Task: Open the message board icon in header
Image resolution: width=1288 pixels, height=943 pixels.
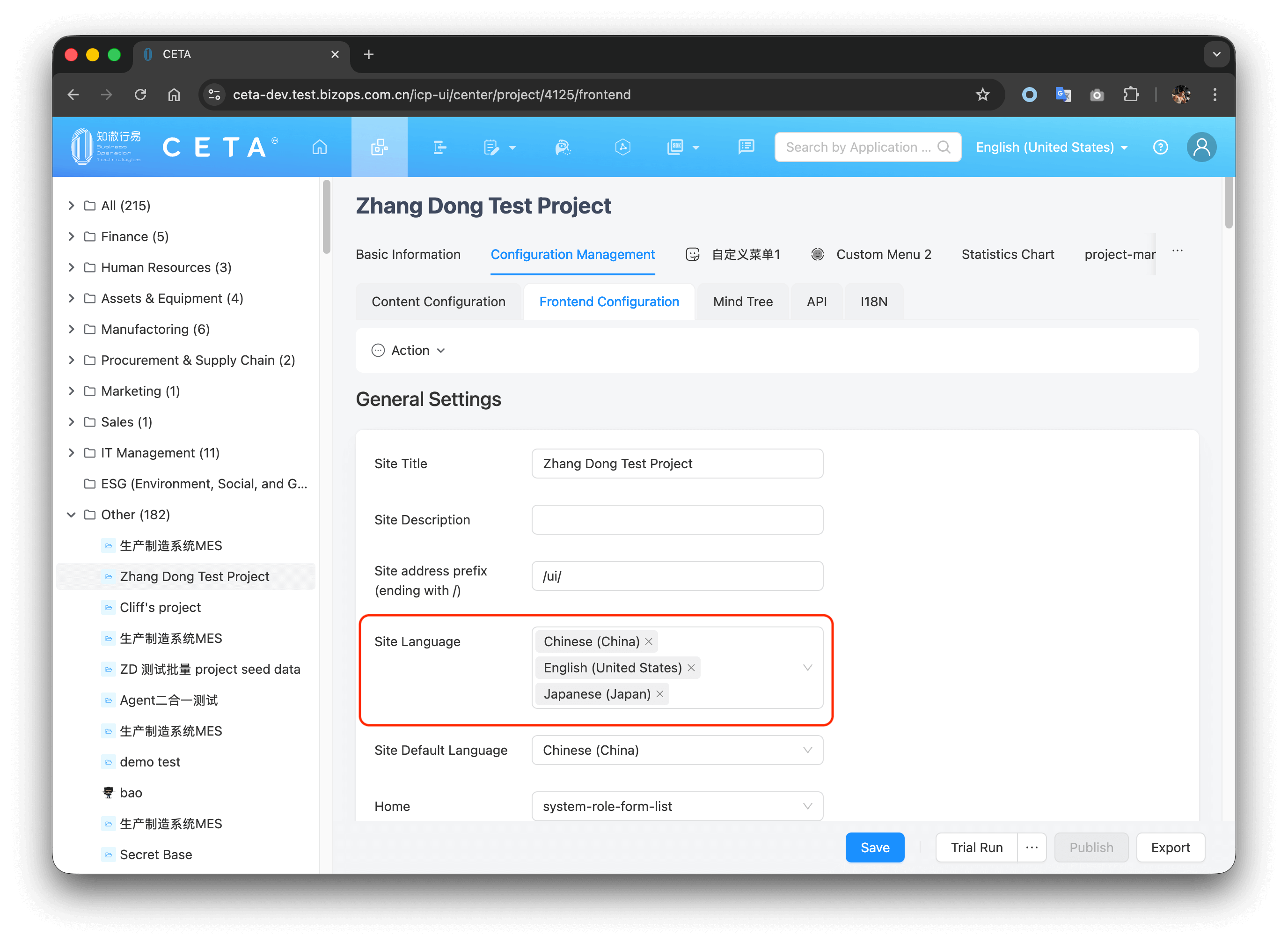Action: (x=746, y=147)
